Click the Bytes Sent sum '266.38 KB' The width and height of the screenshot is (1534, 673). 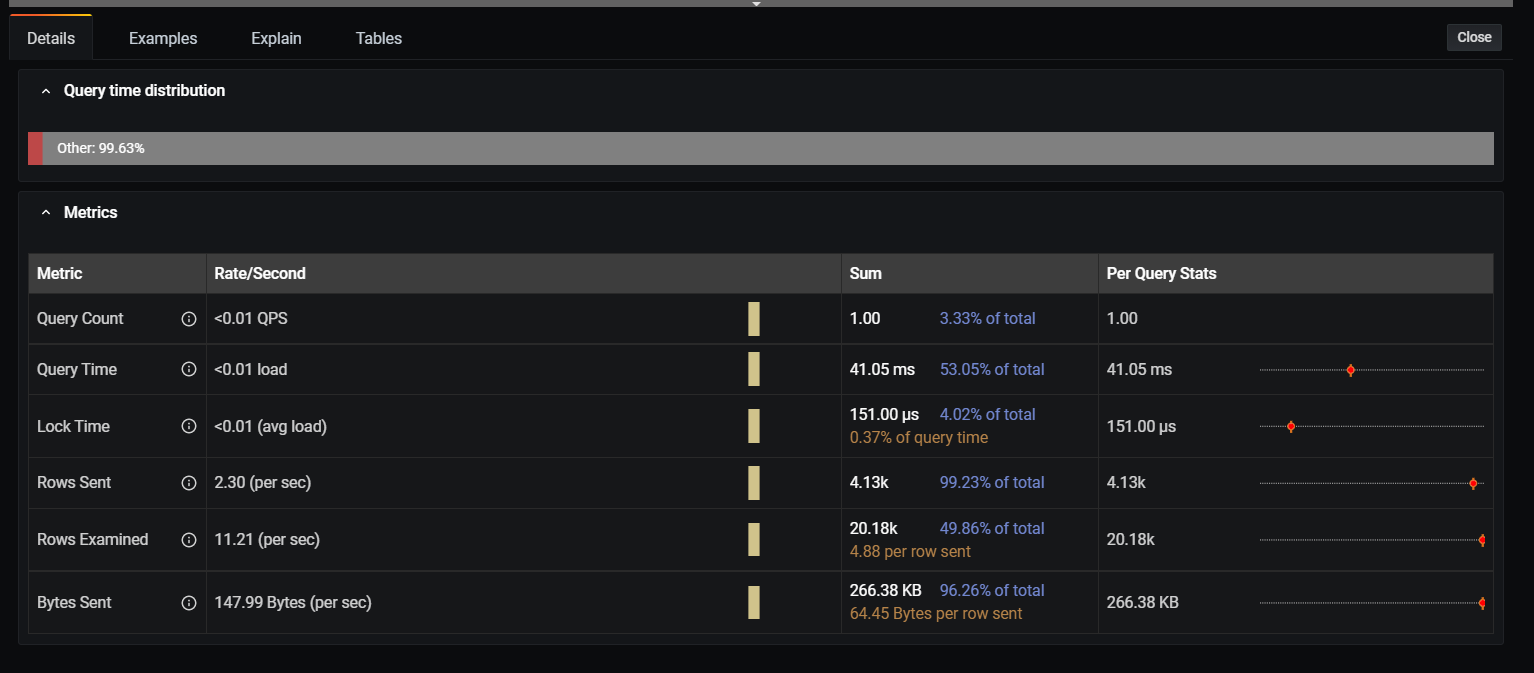(x=885, y=590)
